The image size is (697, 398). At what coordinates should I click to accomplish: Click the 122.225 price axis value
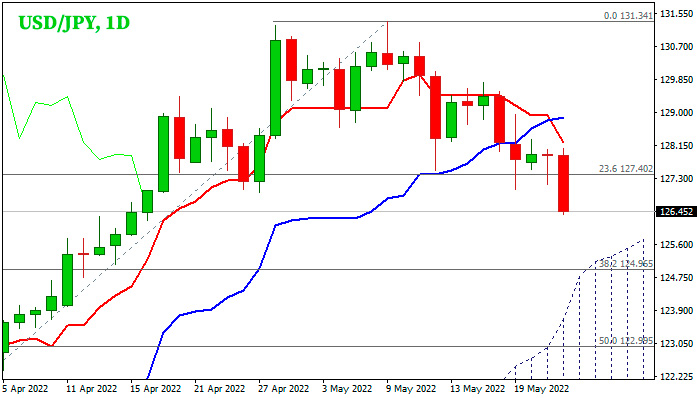677,376
